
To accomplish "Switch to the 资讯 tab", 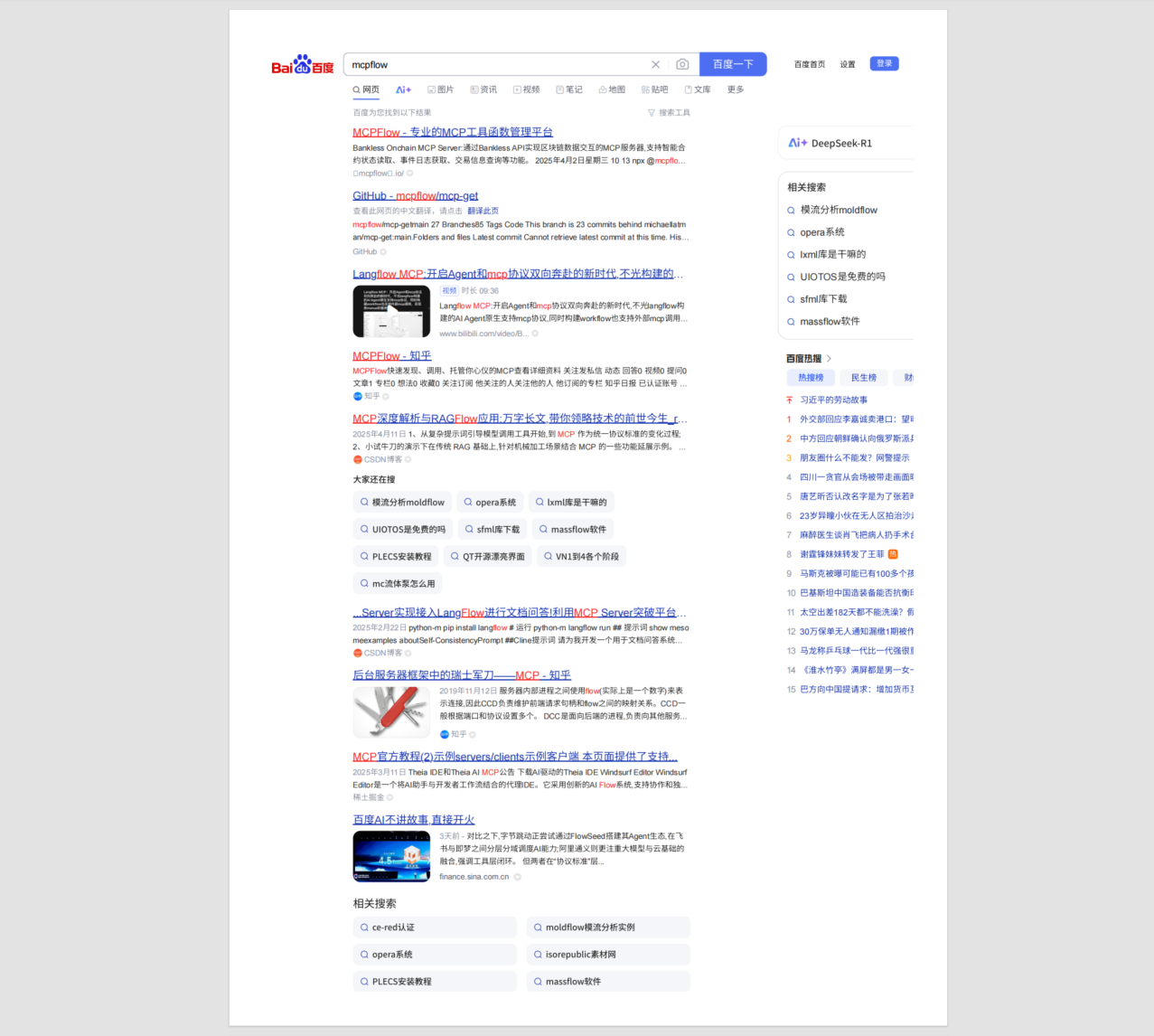I will click(483, 89).
